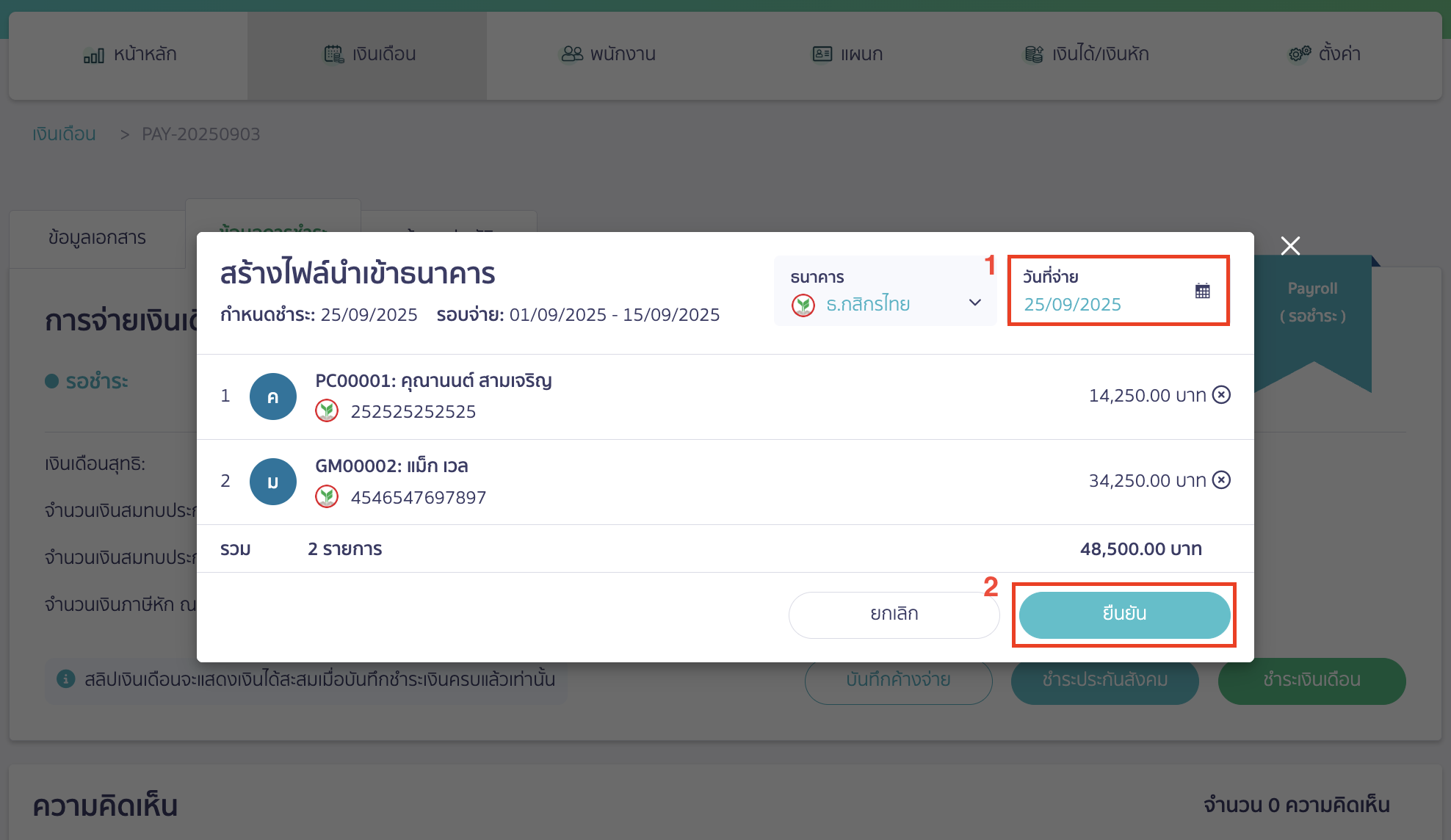Image resolution: width=1451 pixels, height=840 pixels.
Task: Confirm the bank file with ยืนยัน
Action: (x=1123, y=614)
